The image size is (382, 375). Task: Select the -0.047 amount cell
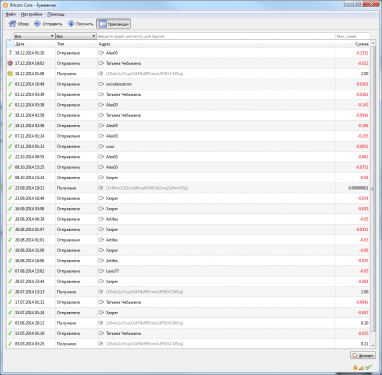[353, 313]
